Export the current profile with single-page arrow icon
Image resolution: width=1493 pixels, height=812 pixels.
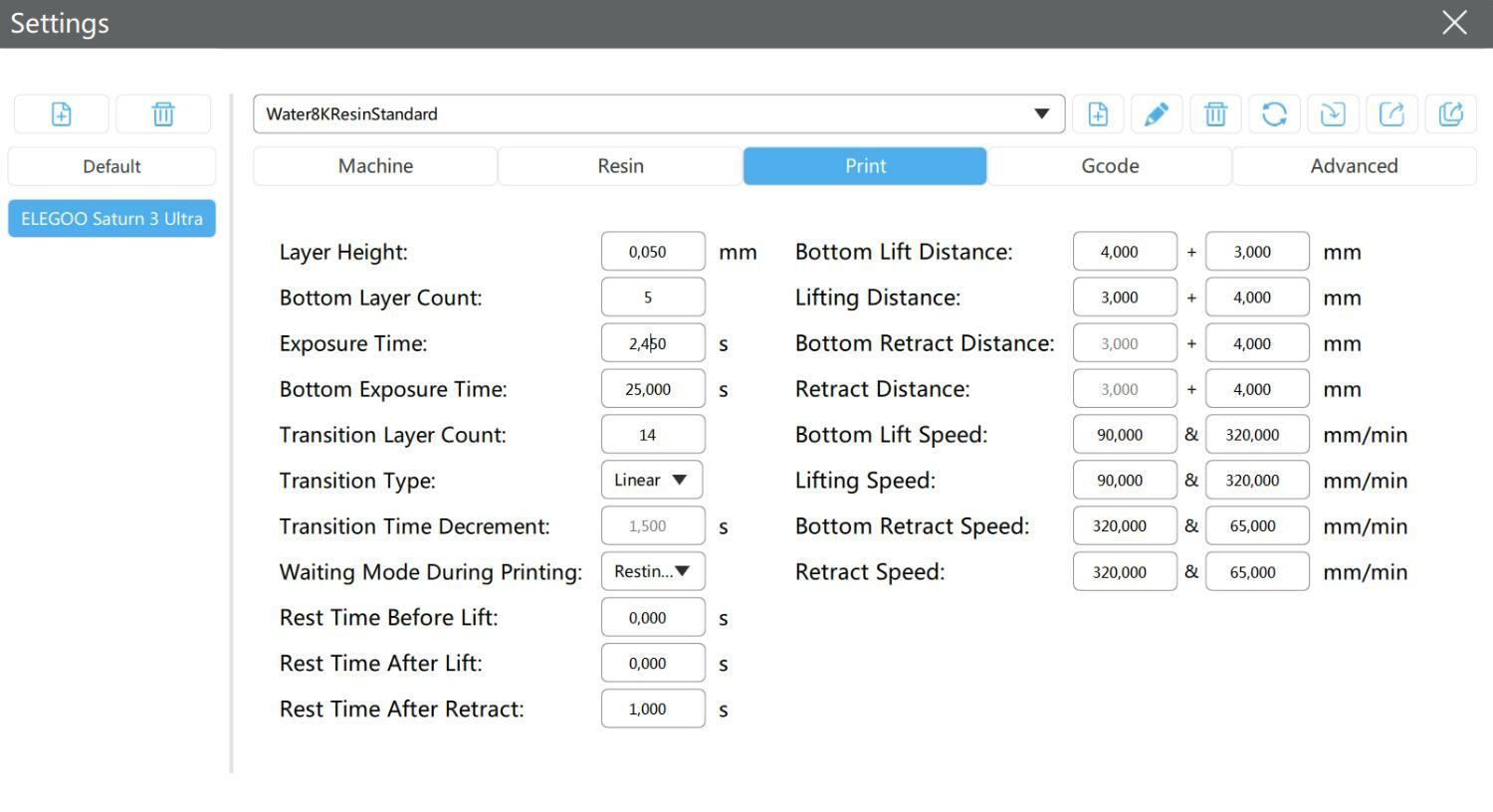1391,114
